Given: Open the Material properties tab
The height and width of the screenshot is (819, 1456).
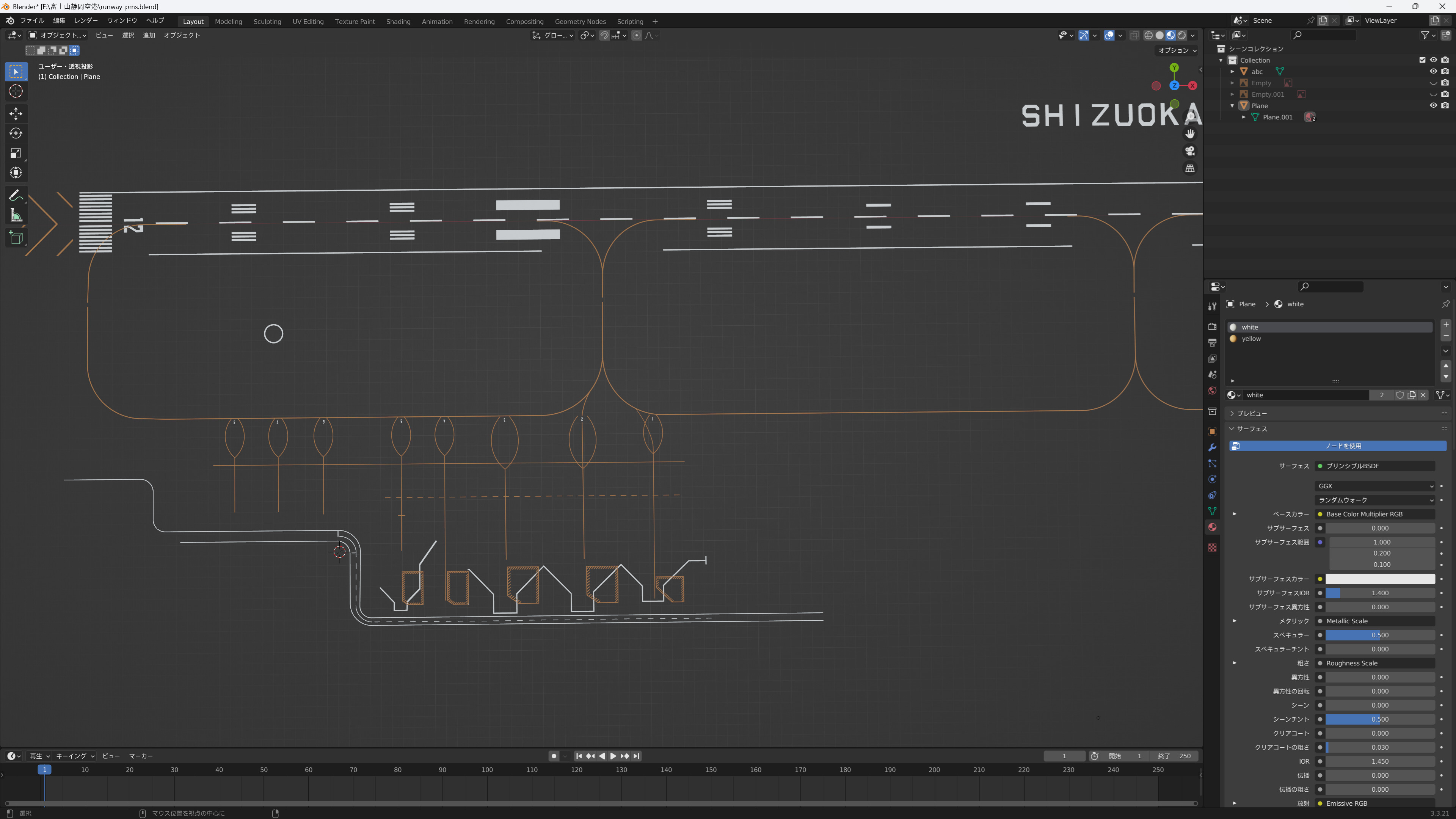Looking at the screenshot, I should (x=1212, y=527).
